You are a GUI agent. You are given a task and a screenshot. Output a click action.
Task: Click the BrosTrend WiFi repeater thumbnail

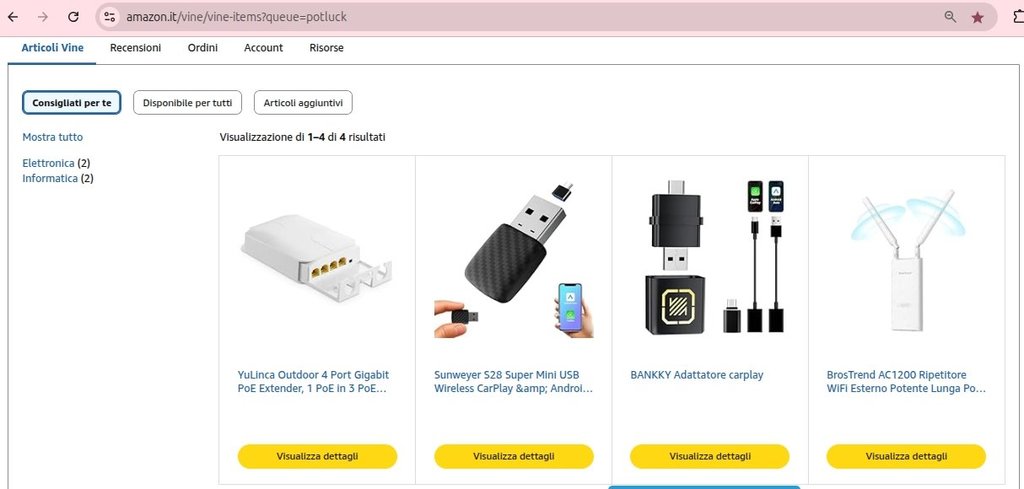[906, 262]
